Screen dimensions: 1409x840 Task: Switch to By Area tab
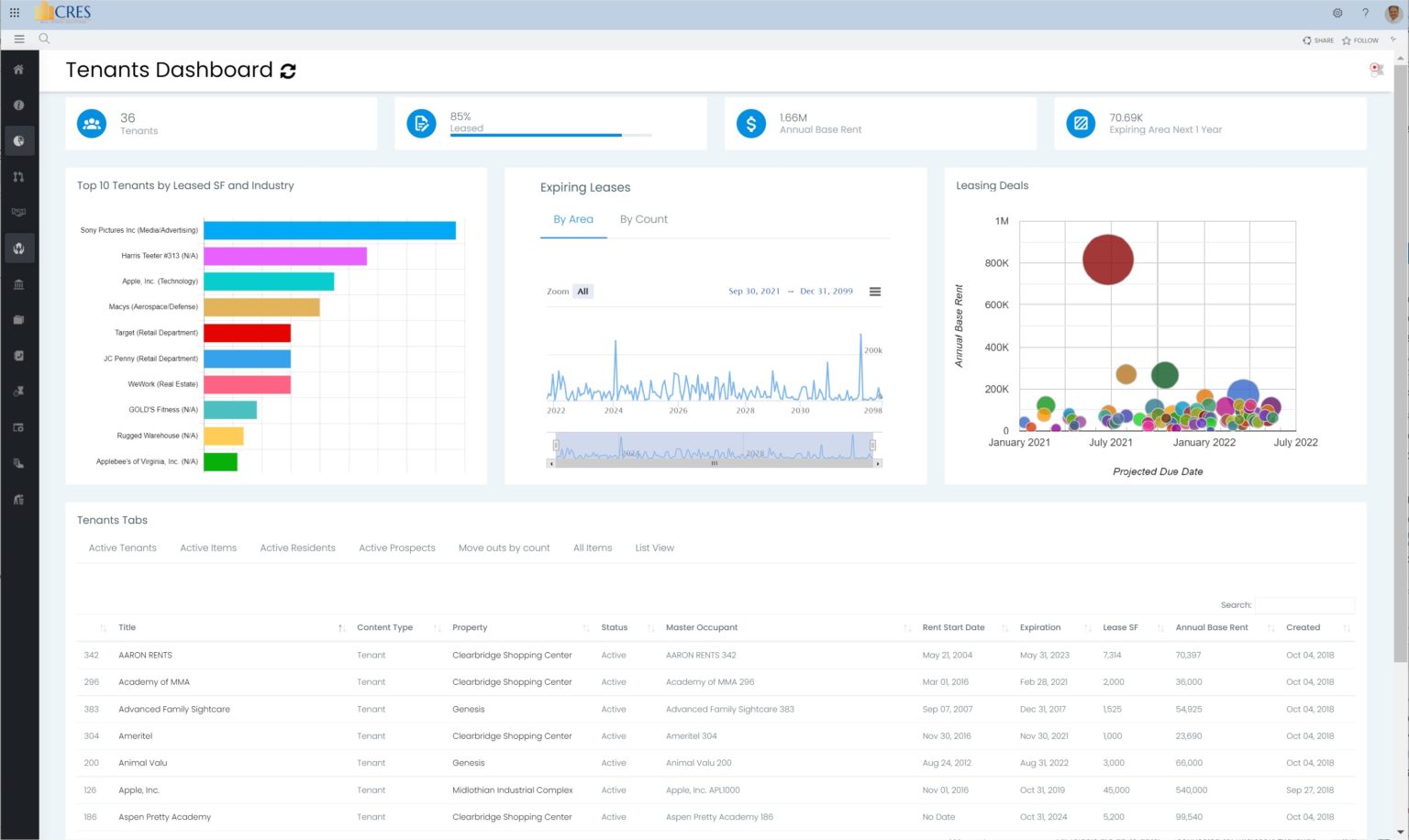coord(573,219)
